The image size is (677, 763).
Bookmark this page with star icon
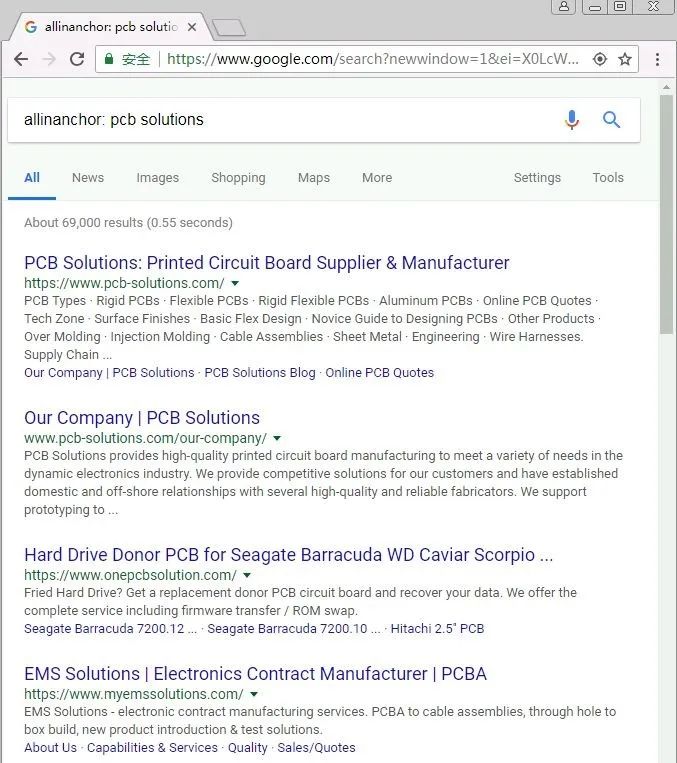625,59
